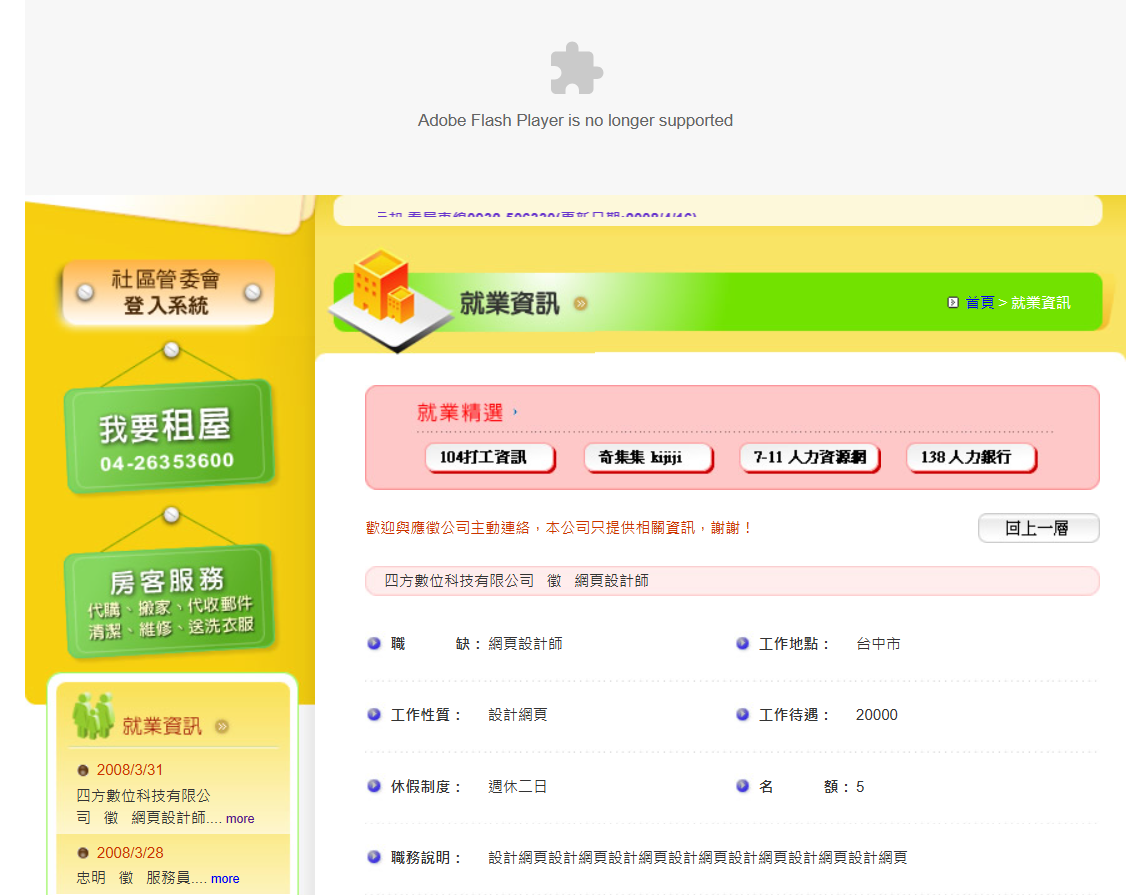Click the blue bullet beside 工作性質
Screen dimensions: 1140x895
click(x=374, y=715)
